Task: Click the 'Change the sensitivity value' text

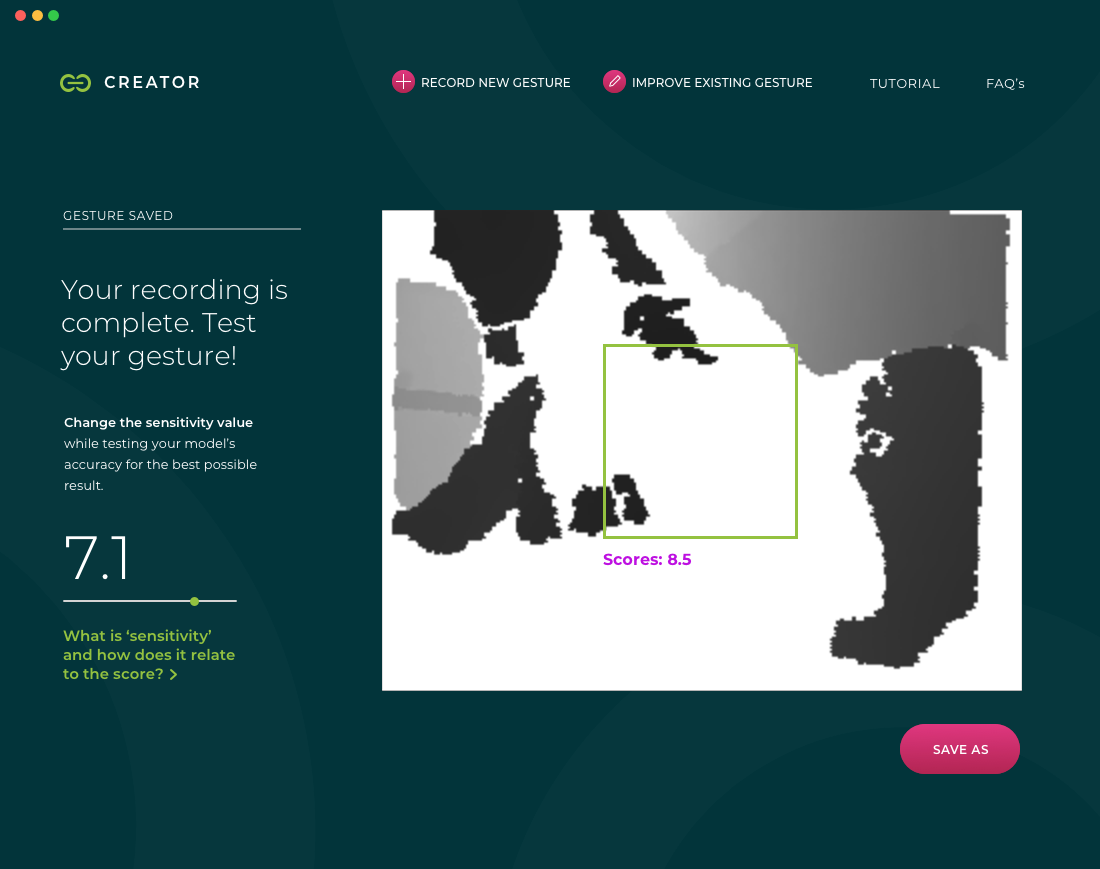Action: pyautogui.click(x=158, y=422)
